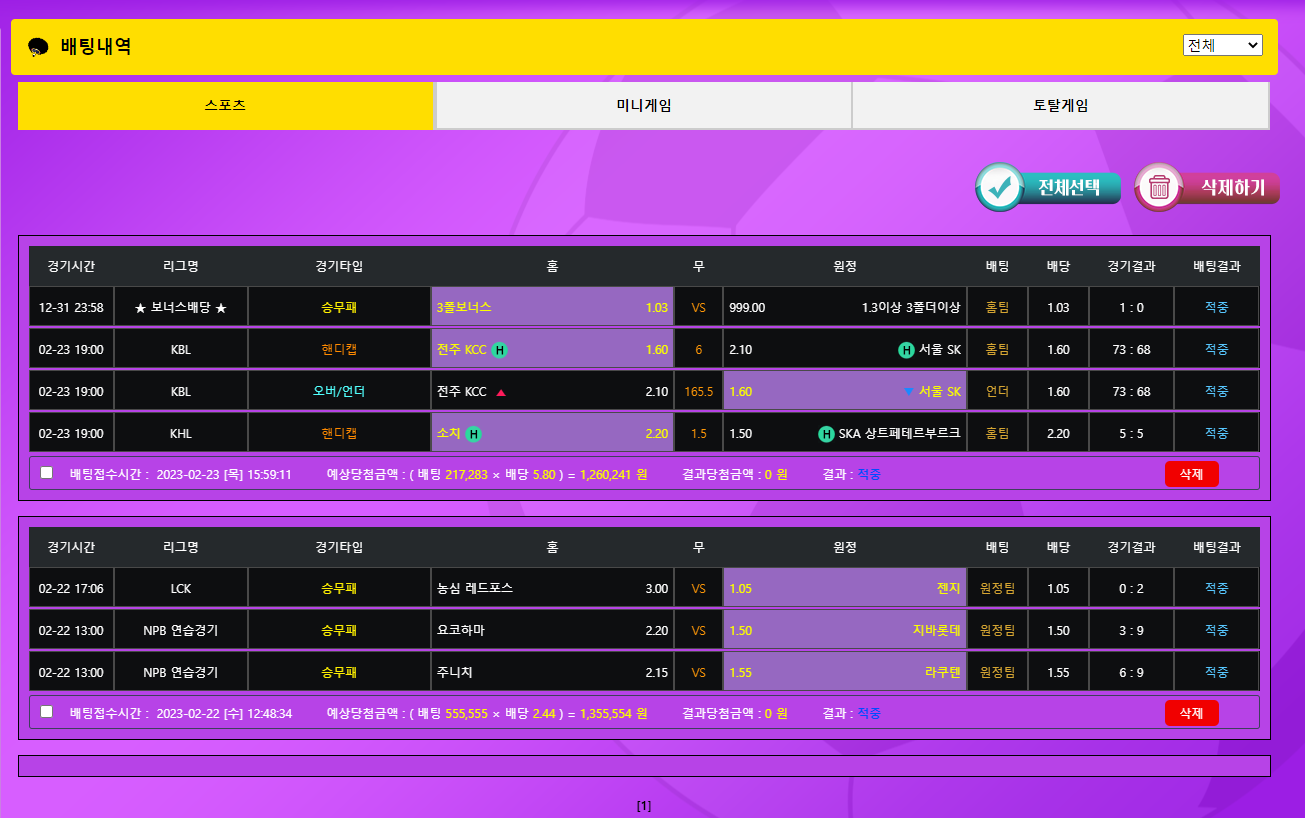Screen dimensions: 1305x818
Task: Select the 스포츠 tab
Action: click(x=225, y=105)
